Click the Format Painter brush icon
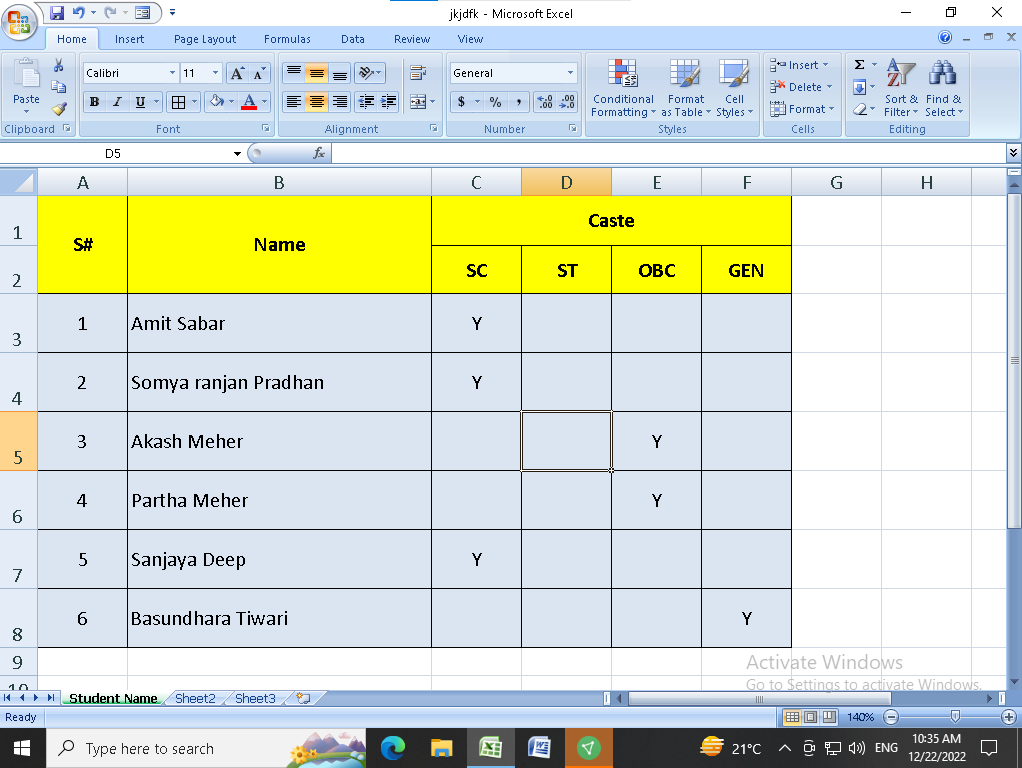 point(59,109)
